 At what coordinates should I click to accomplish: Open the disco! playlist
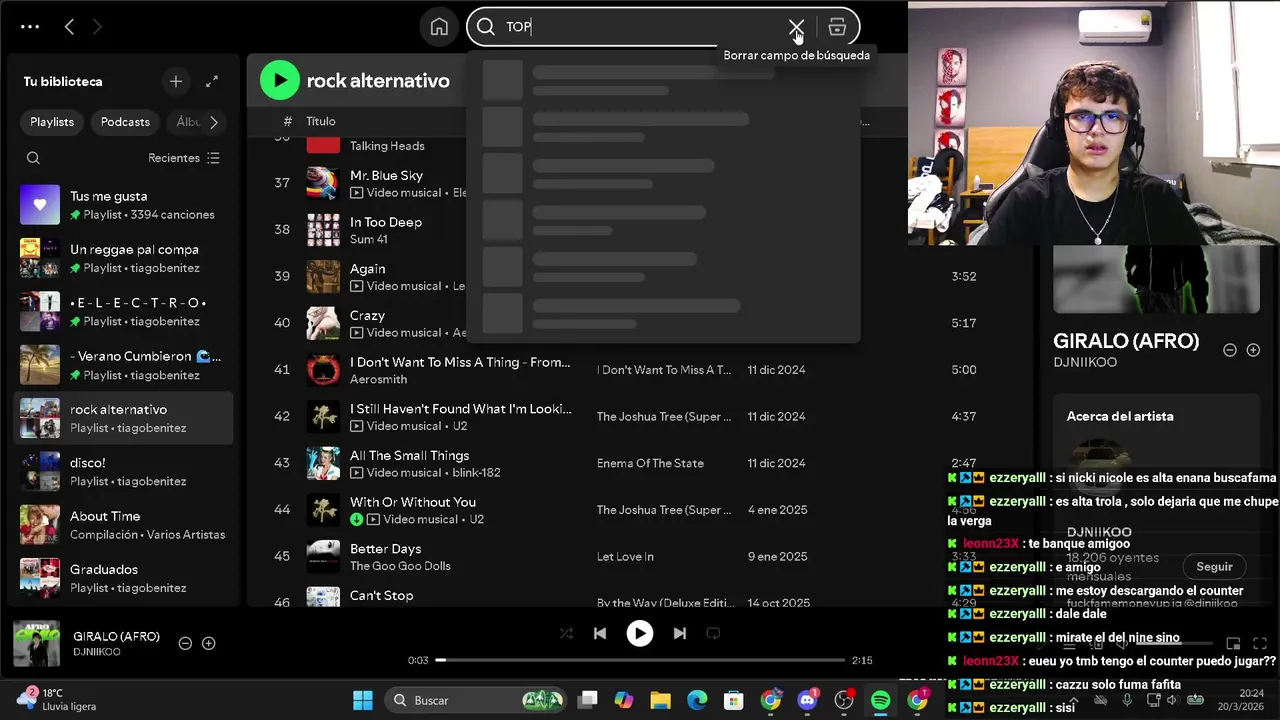click(x=125, y=471)
